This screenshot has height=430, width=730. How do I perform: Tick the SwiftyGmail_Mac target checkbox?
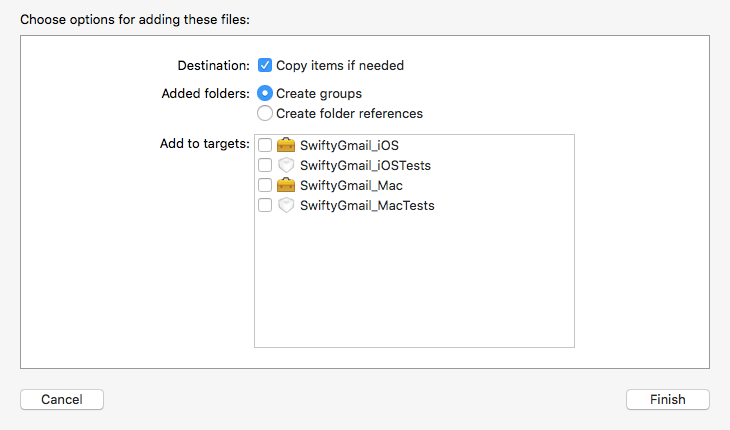265,185
